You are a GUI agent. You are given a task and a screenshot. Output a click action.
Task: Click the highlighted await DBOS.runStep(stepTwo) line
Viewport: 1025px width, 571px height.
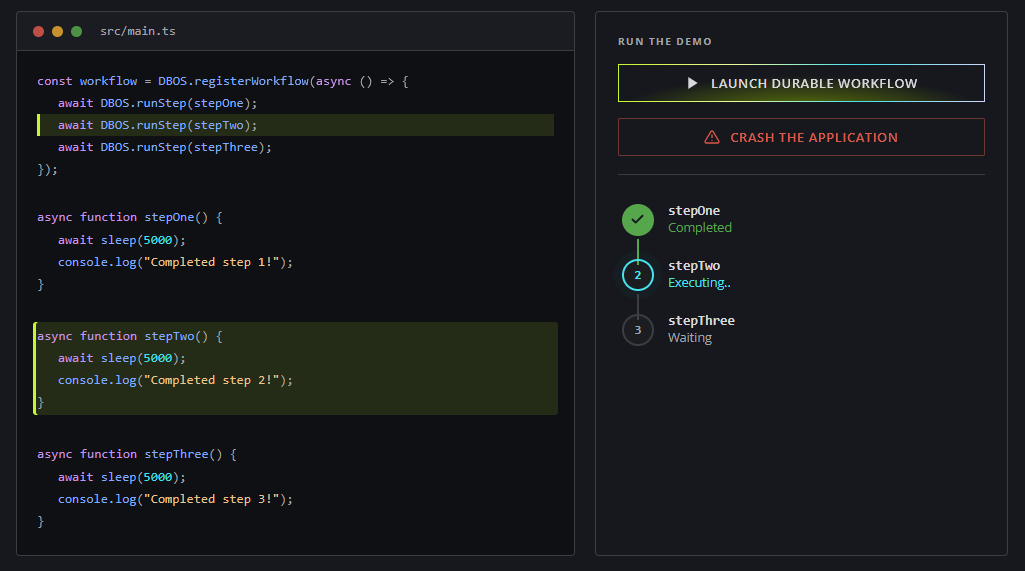(295, 125)
